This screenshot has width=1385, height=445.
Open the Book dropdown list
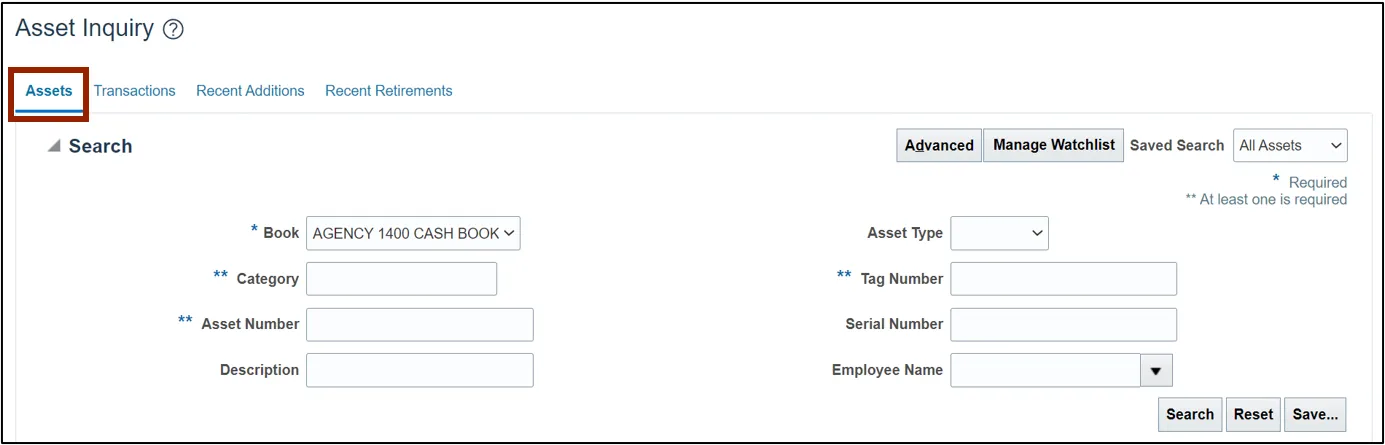point(413,234)
